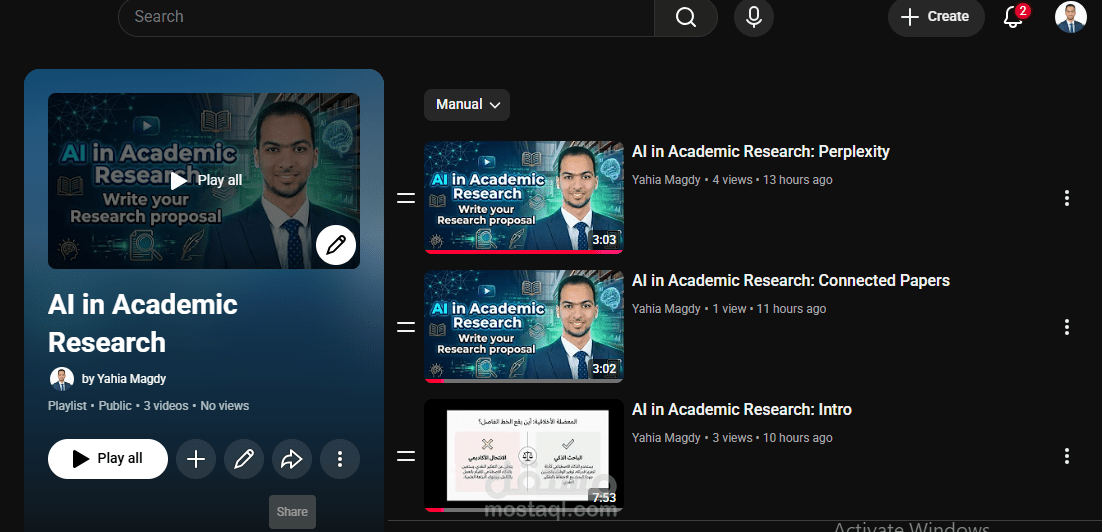The width and height of the screenshot is (1102, 532).
Task: Open the Create button
Action: 936,17
